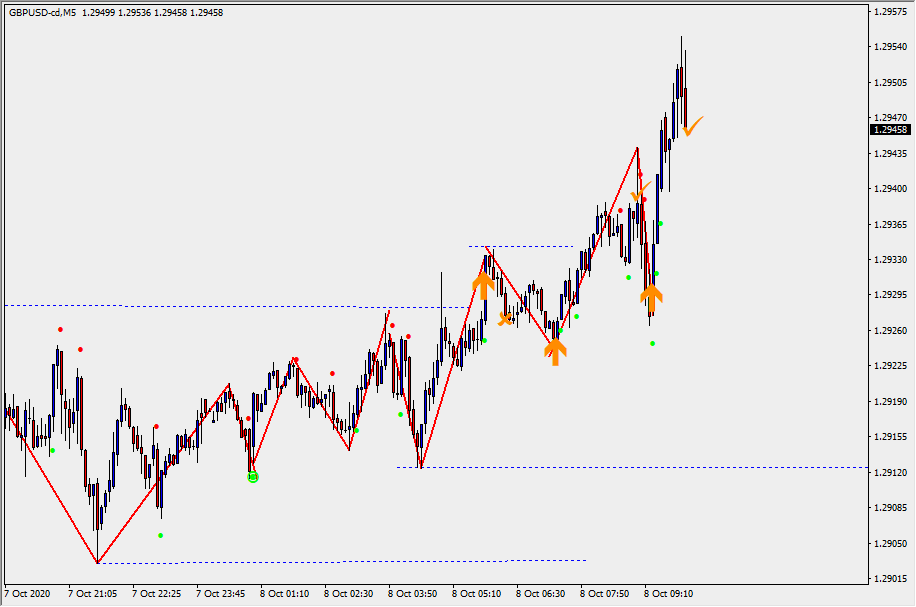Viewport: 916px width, 607px height.
Task: Click the orange checkmark near the zigzag top peak
Action: 640,191
